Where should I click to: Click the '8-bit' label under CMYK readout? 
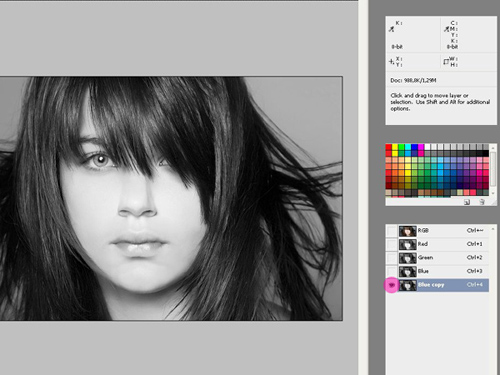[x=452, y=47]
